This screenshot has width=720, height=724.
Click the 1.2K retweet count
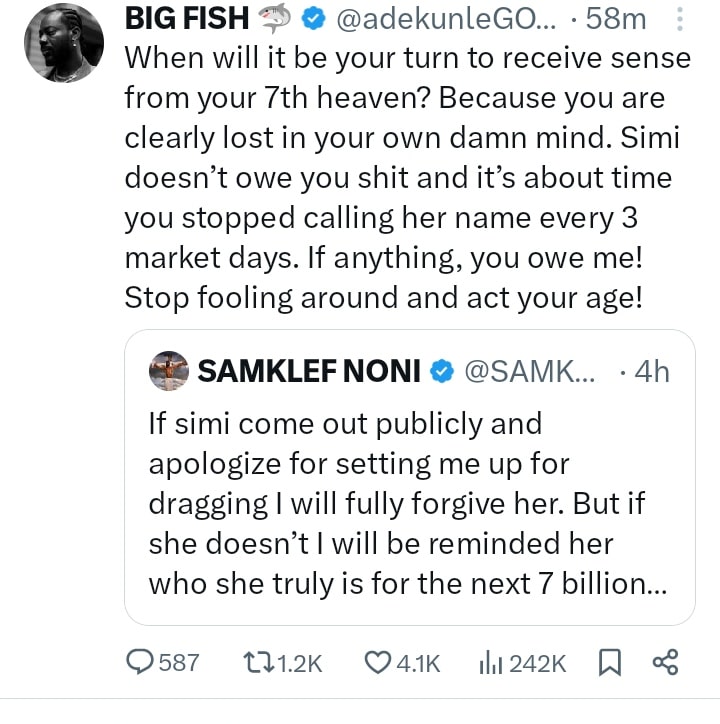pyautogui.click(x=298, y=662)
